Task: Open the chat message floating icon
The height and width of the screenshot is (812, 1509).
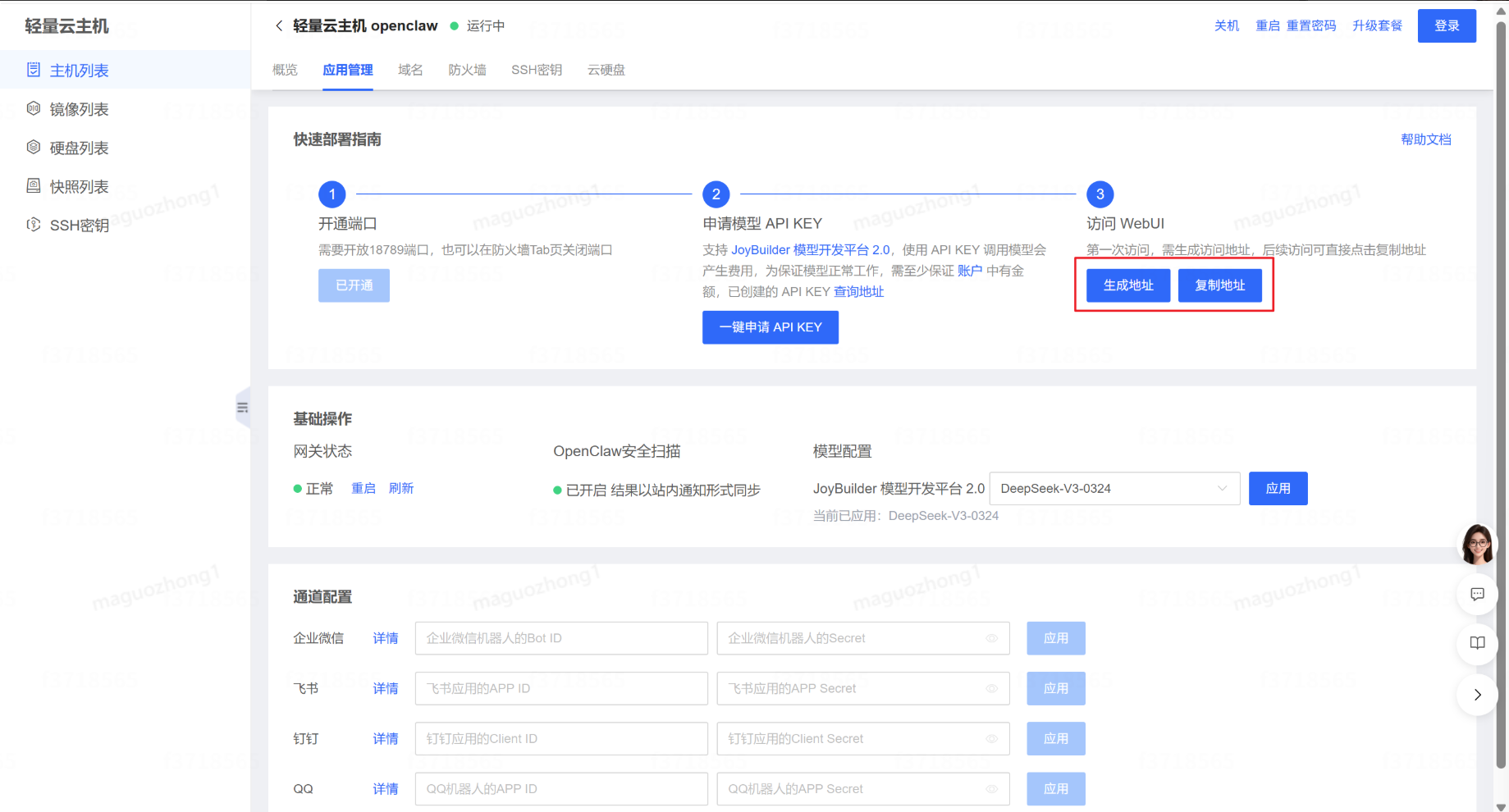Action: 1477,594
